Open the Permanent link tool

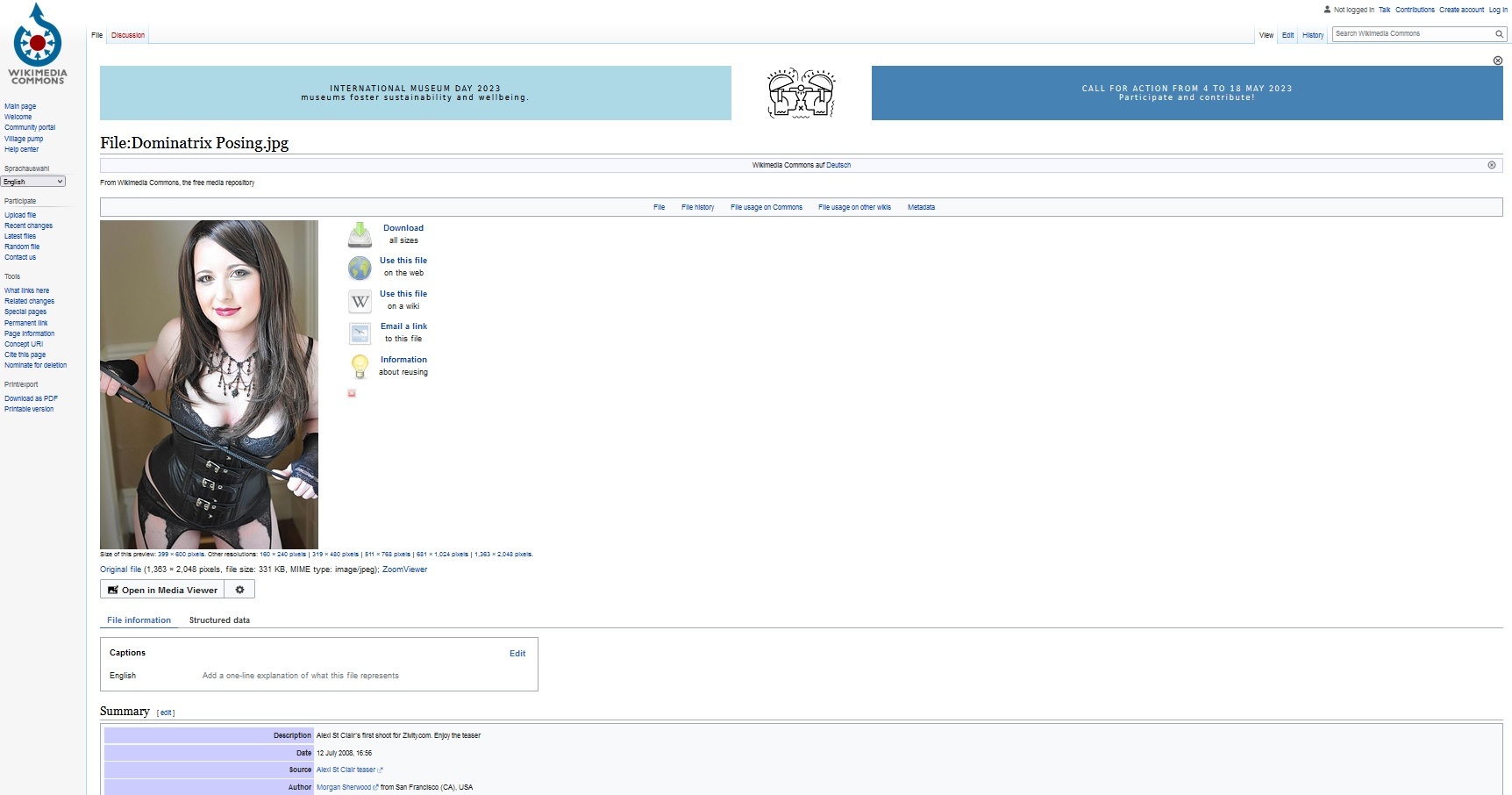26,323
